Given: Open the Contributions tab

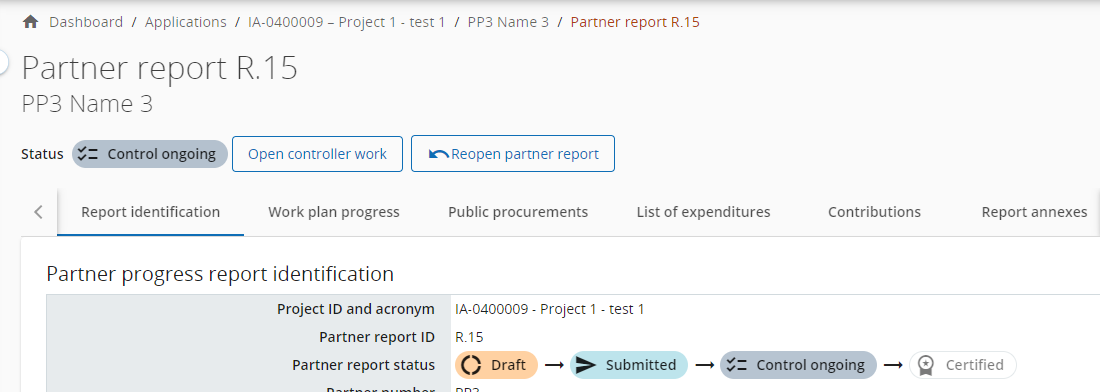Looking at the screenshot, I should coord(874,212).
